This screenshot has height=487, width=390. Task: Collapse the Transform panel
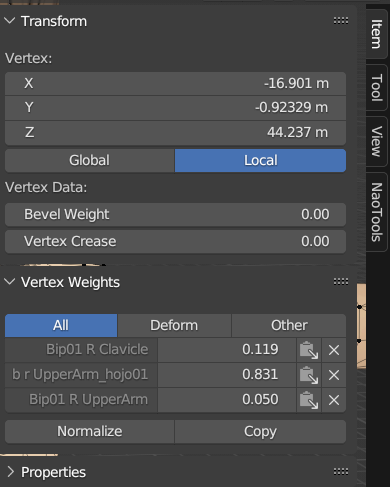tap(10, 21)
